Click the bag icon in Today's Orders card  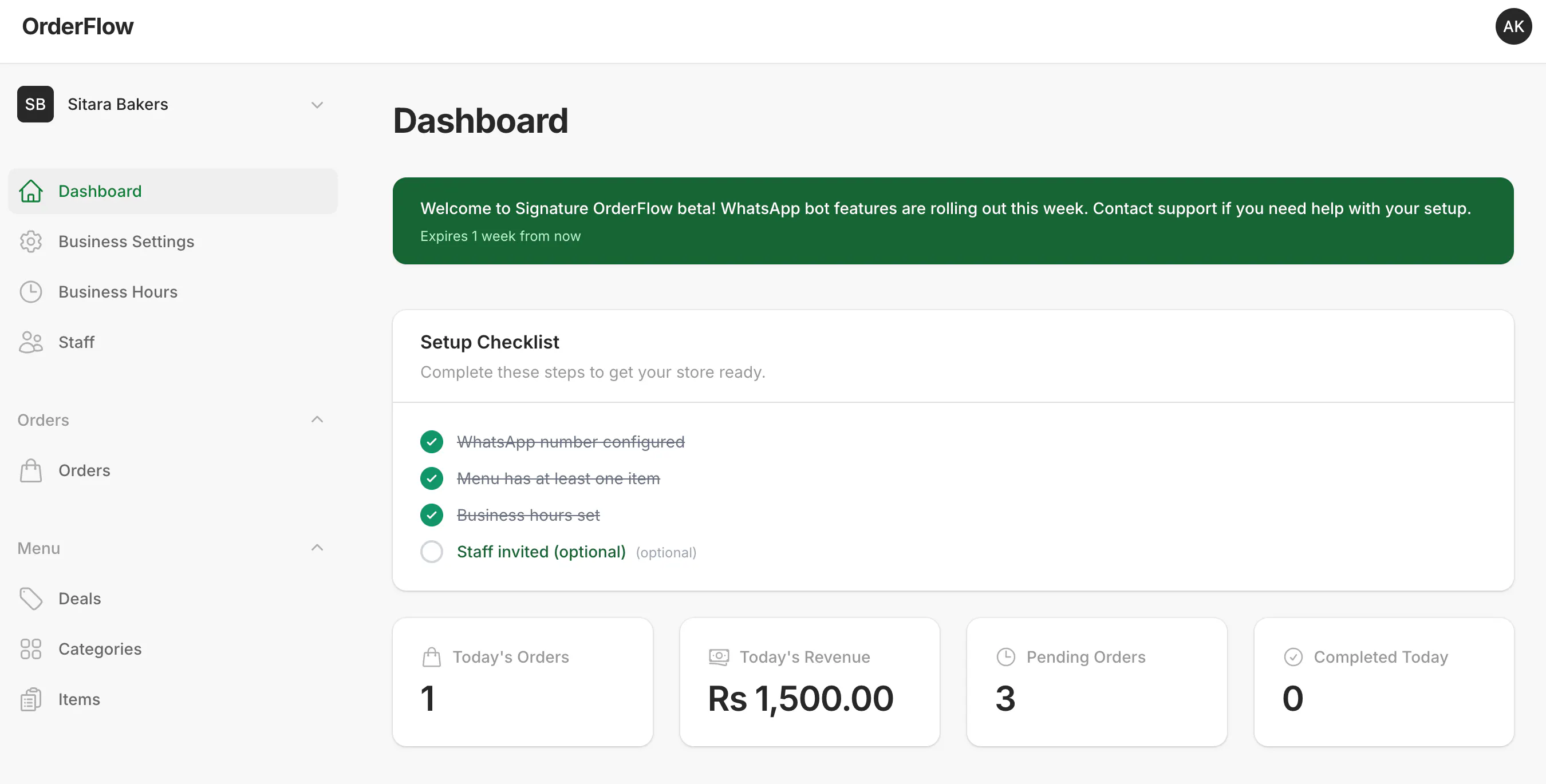[432, 658]
